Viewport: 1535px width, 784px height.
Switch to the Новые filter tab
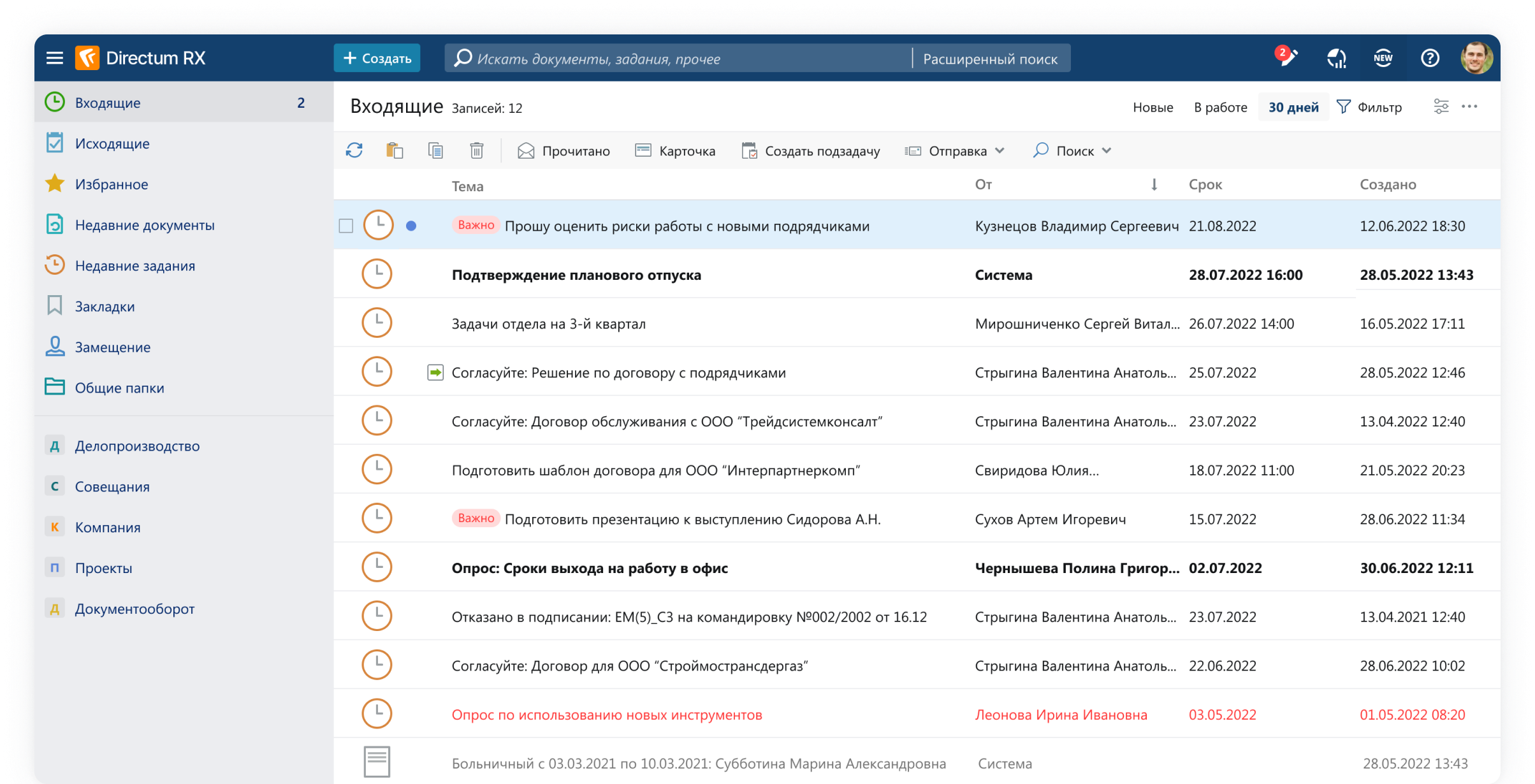[1153, 107]
